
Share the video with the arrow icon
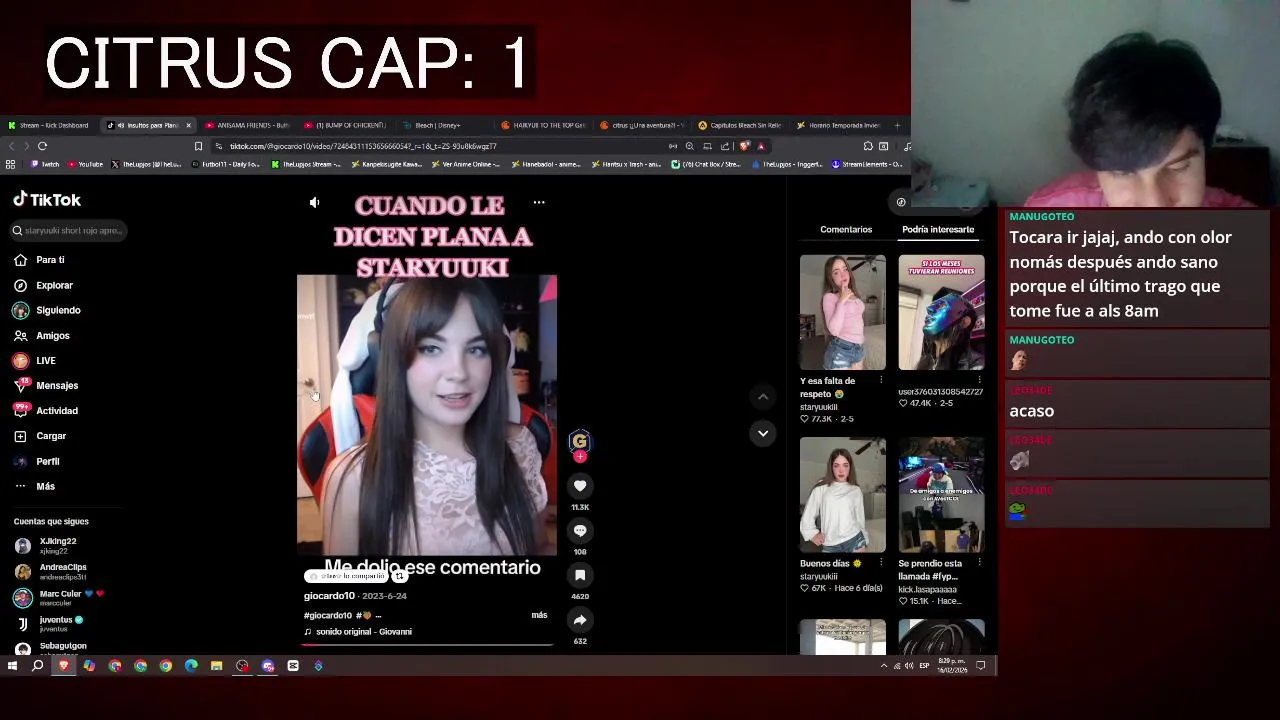(580, 620)
